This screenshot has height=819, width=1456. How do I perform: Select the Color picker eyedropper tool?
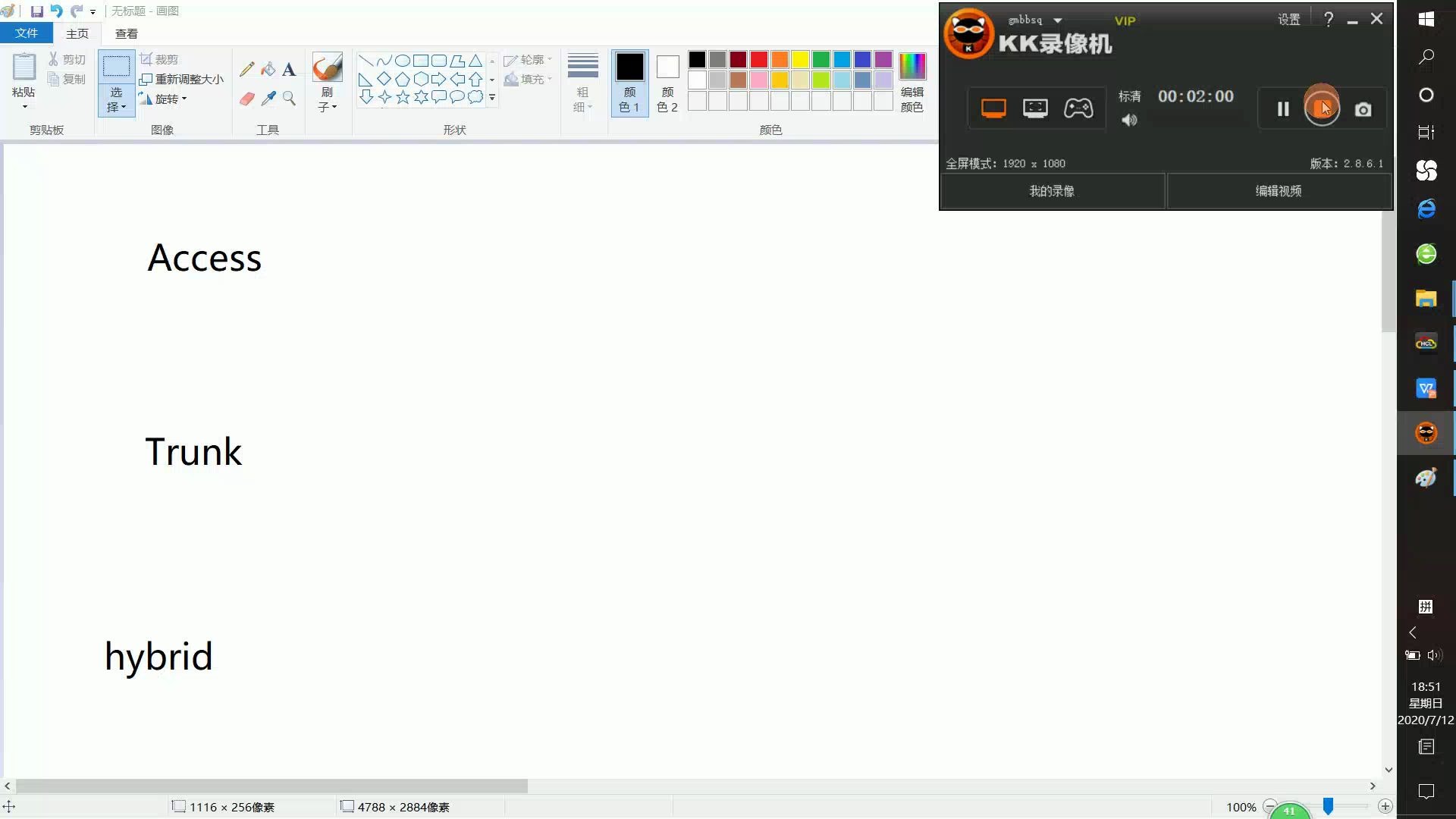click(268, 99)
